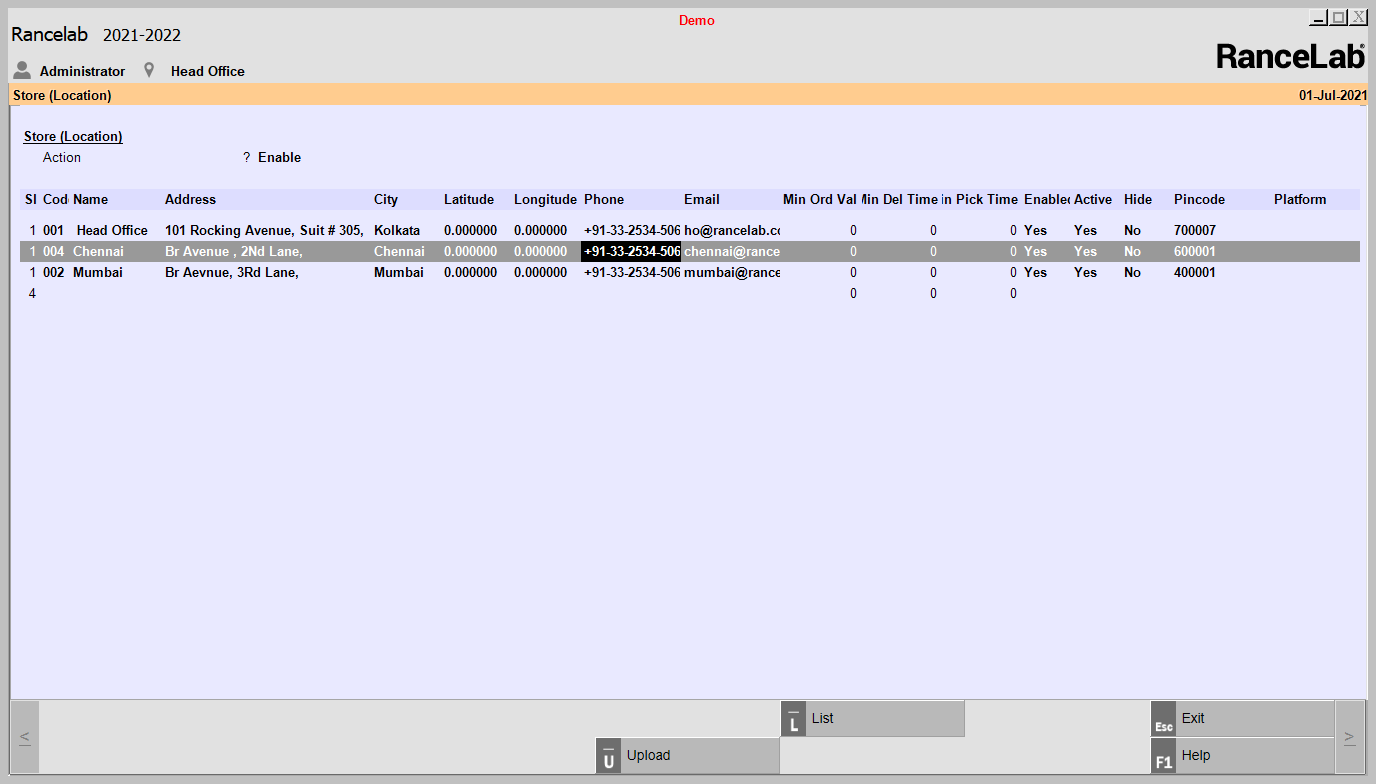Screen dimensions: 1376x784
Task: Click the Exit button
Action: [x=1243, y=719]
